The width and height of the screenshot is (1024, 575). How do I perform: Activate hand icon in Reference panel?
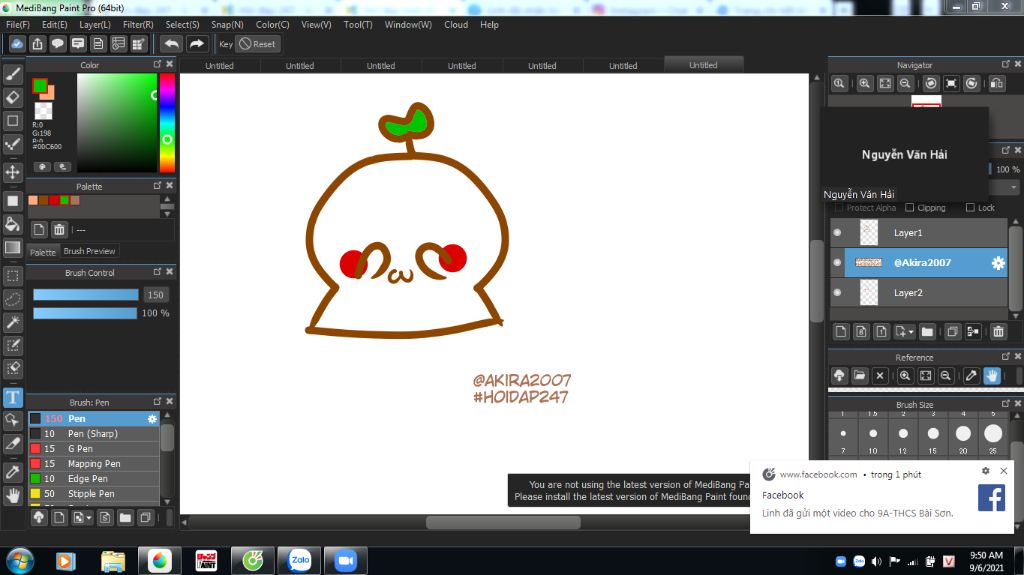[992, 376]
